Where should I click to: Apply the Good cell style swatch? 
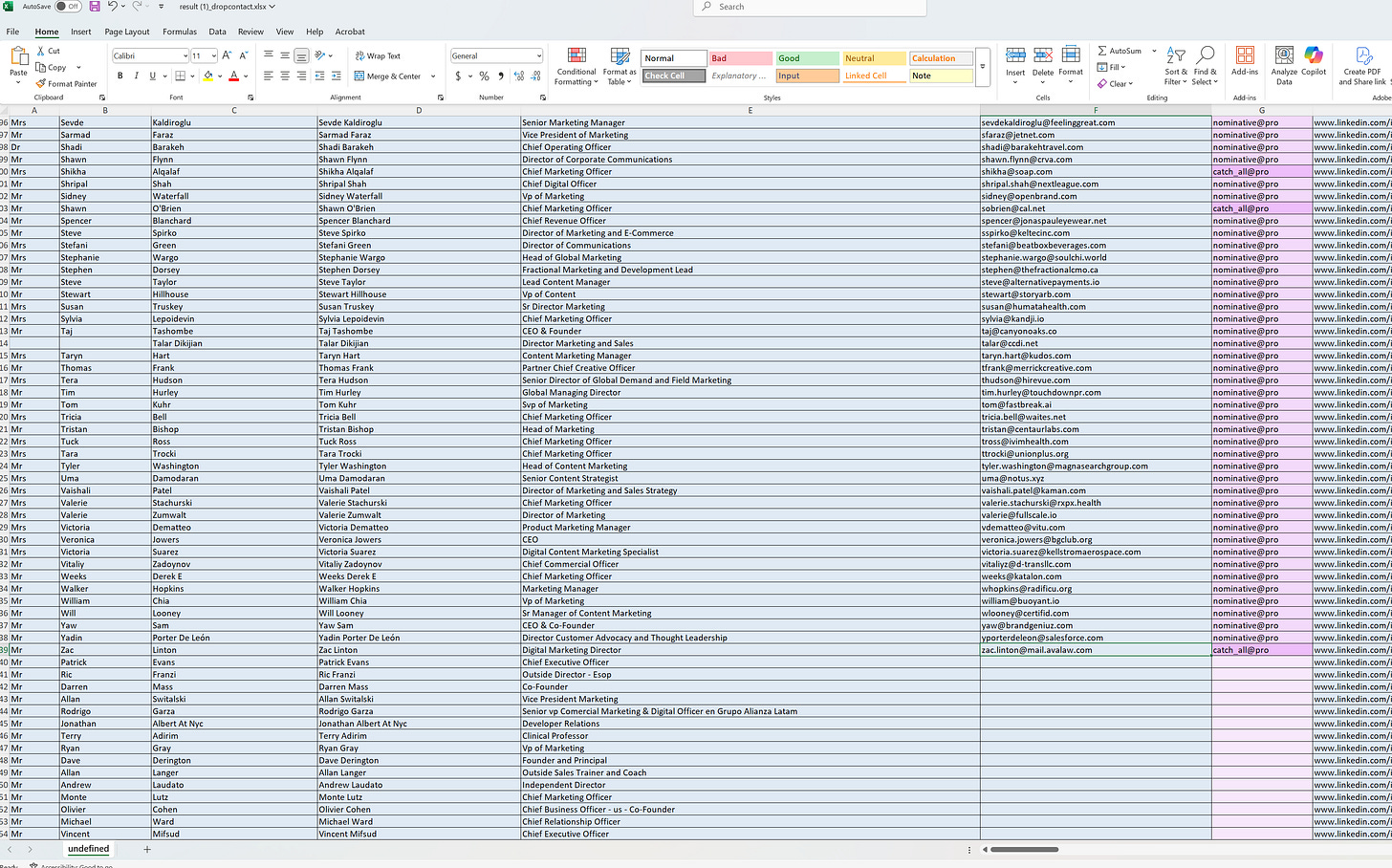pyautogui.click(x=808, y=58)
